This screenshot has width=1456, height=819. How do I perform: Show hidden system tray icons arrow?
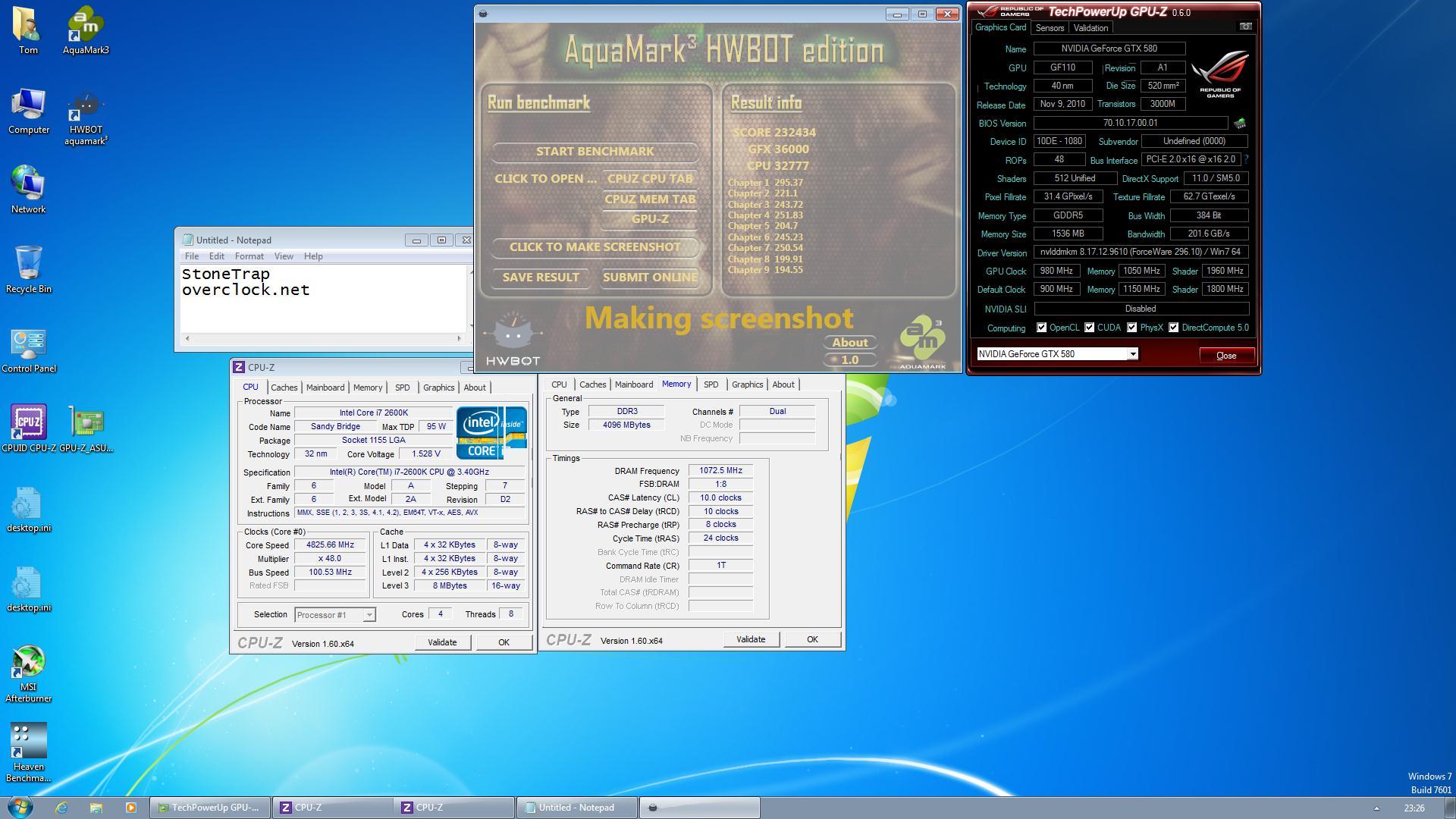pos(1376,808)
